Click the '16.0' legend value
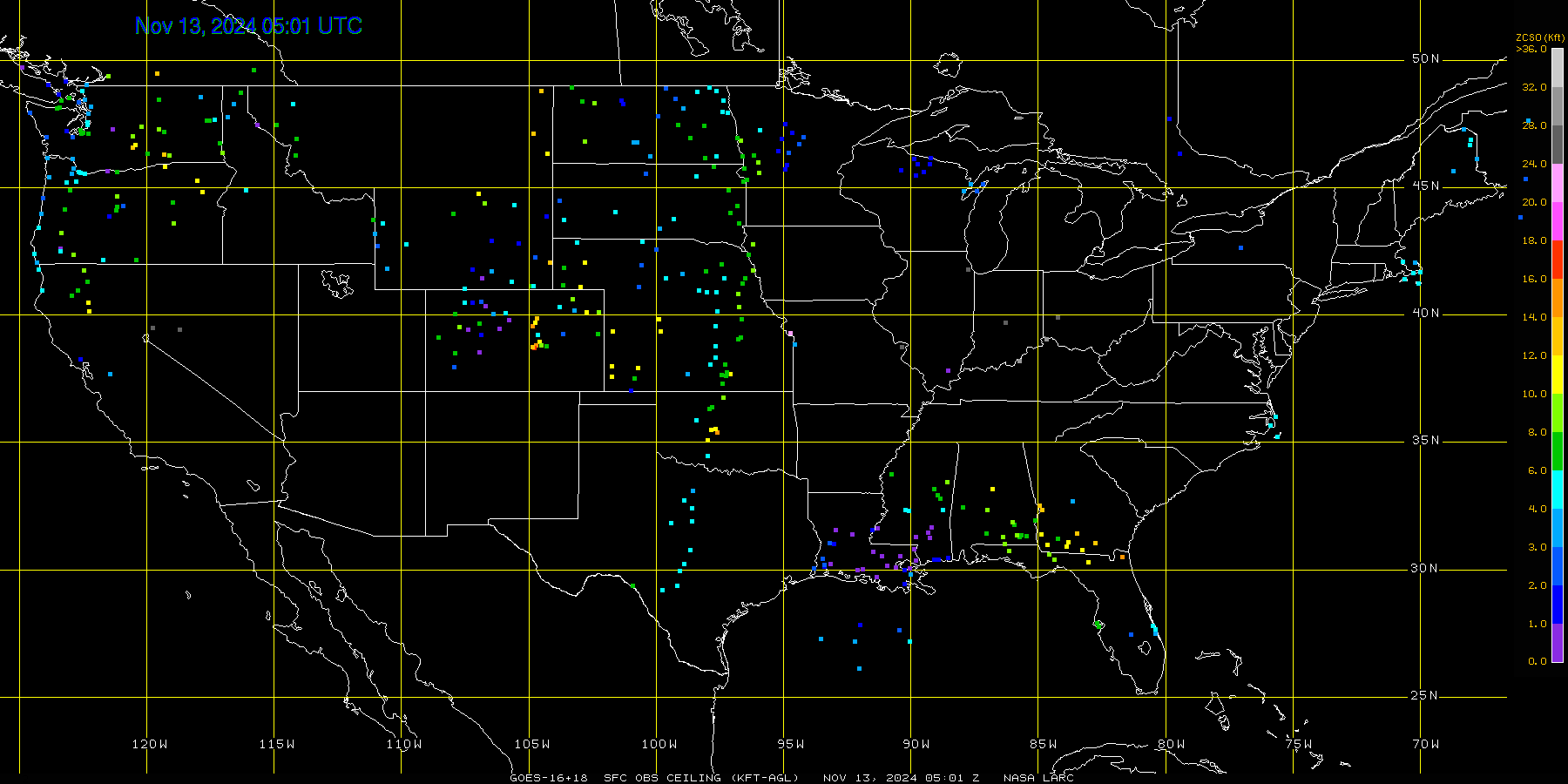The height and width of the screenshot is (784, 1568). click(x=1534, y=279)
